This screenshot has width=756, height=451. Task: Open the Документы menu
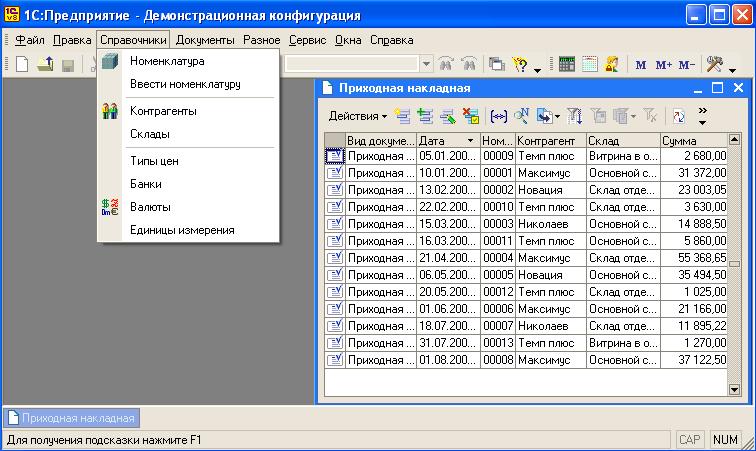click(205, 40)
